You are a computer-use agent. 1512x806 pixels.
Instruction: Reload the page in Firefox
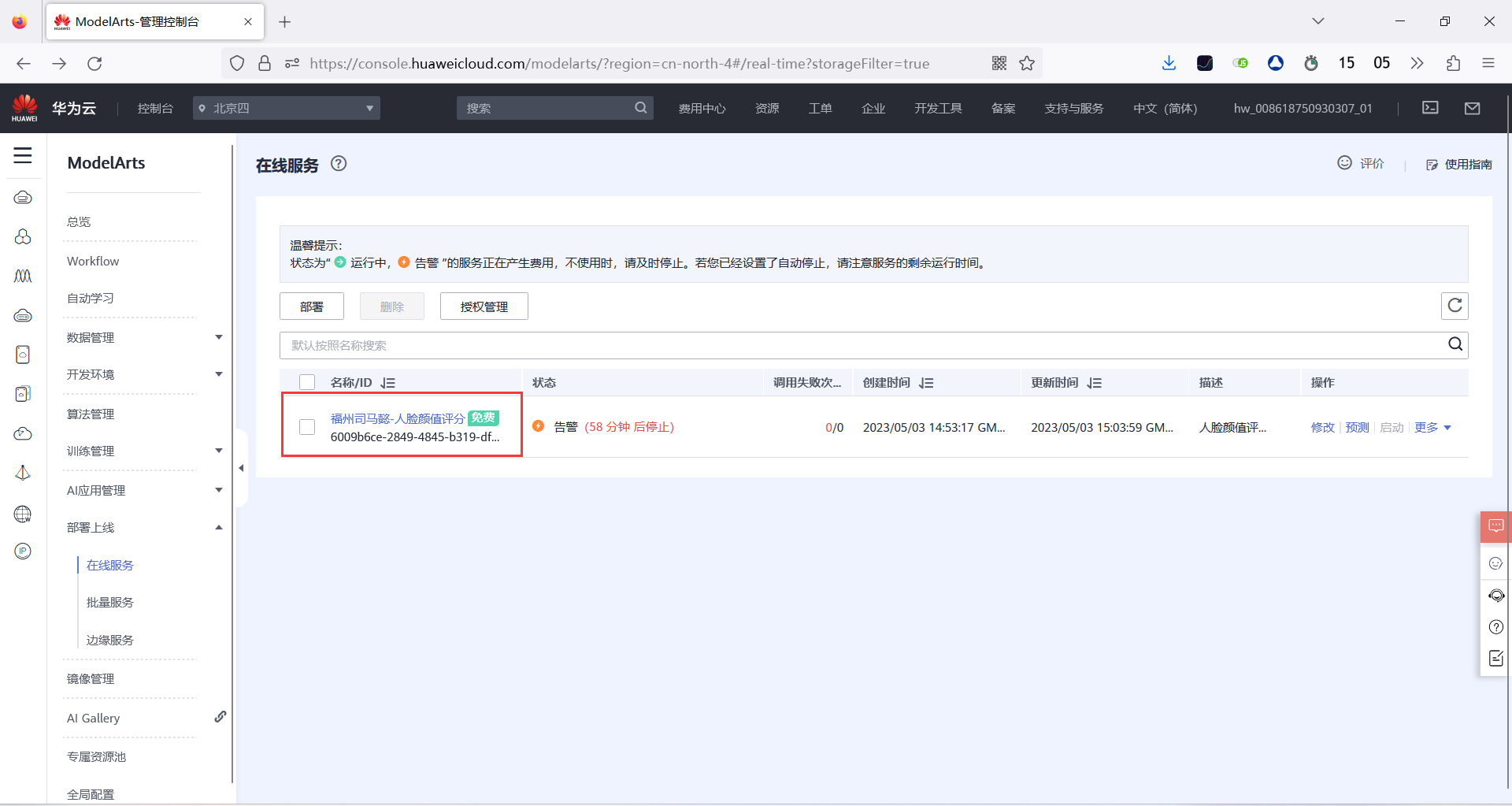click(x=94, y=63)
